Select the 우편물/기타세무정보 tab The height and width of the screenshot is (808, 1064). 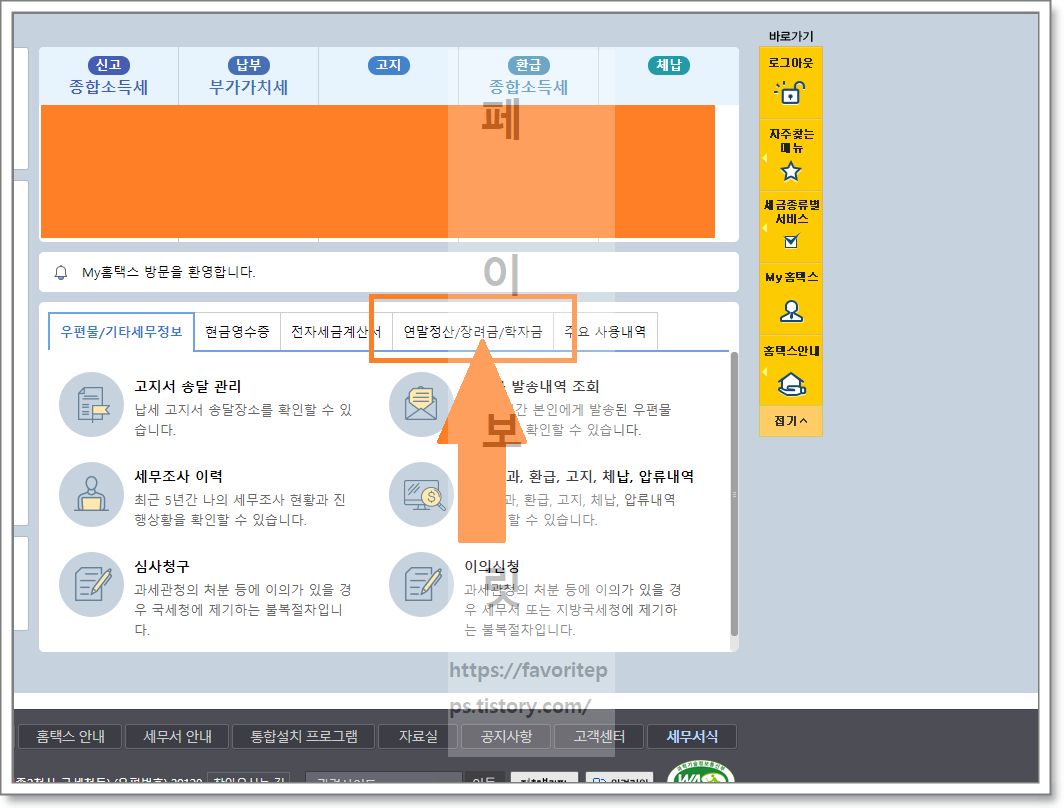[x=121, y=332]
